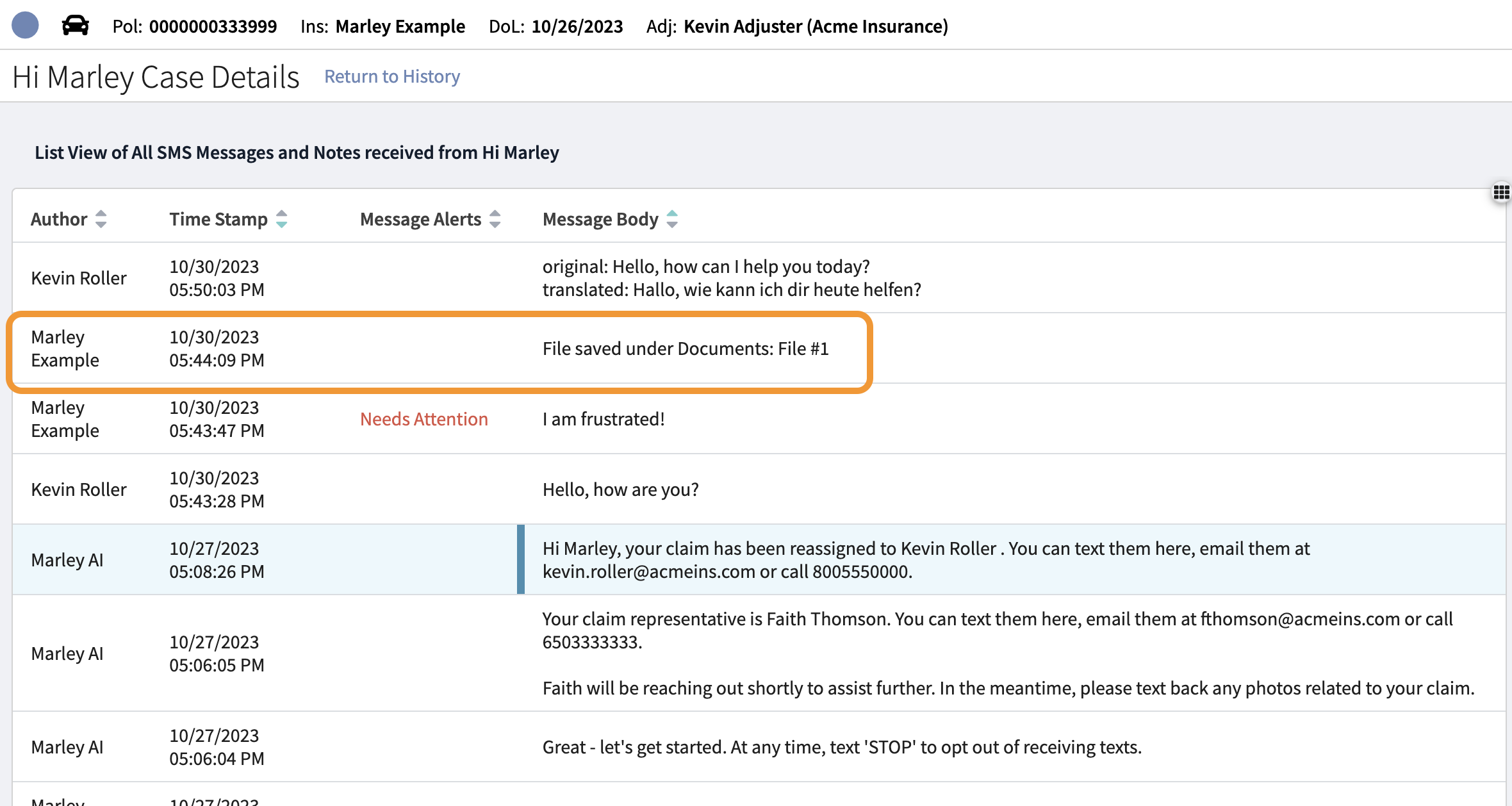The width and height of the screenshot is (1512, 806).
Task: Sort by Message Body column arrows
Action: [x=672, y=219]
